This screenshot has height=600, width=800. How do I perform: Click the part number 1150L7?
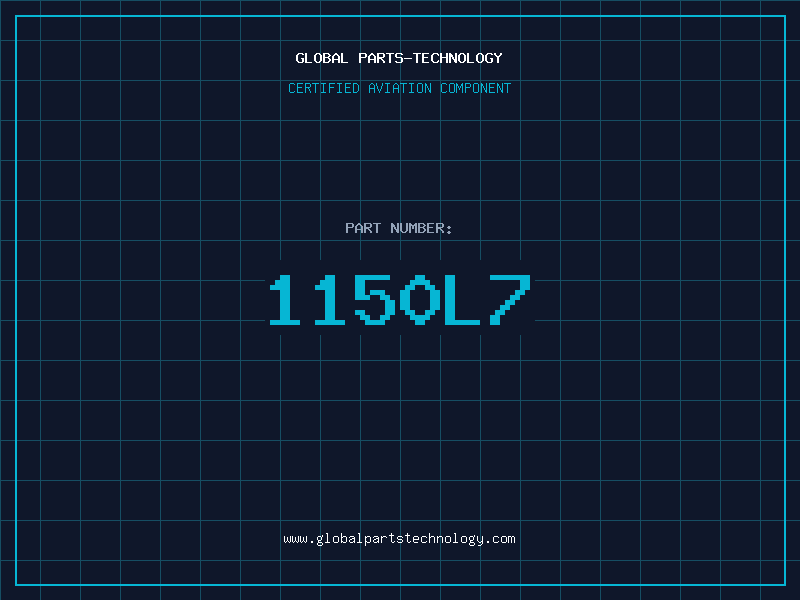(x=400, y=299)
